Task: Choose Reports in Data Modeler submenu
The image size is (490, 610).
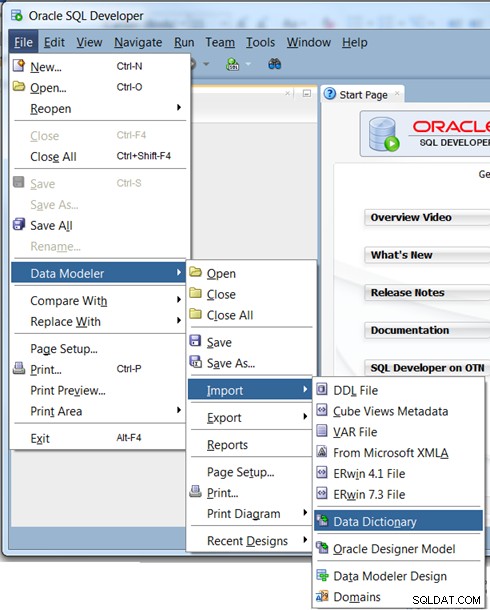Action: pos(251,444)
